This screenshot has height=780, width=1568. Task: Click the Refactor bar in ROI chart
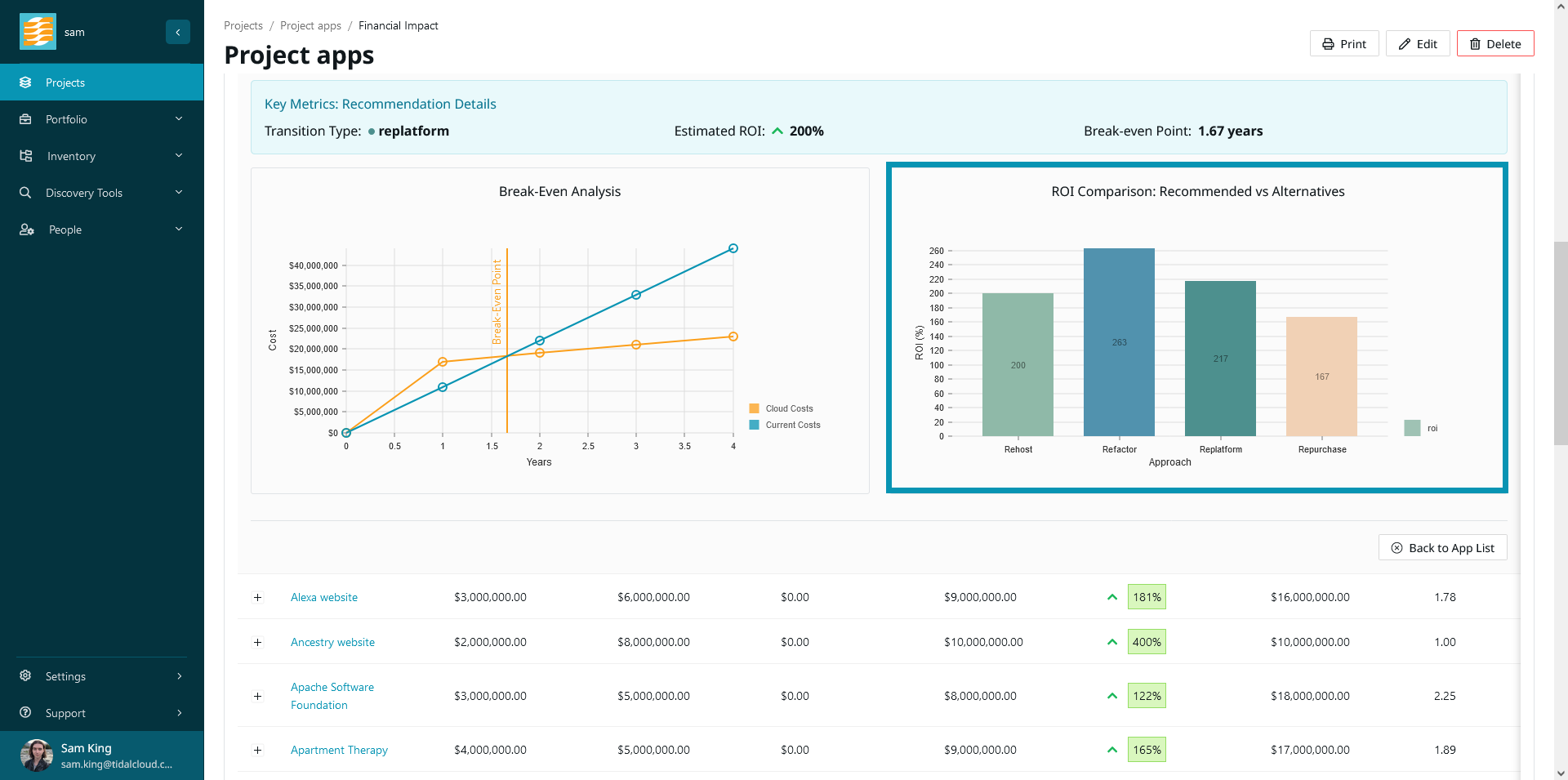[1119, 342]
